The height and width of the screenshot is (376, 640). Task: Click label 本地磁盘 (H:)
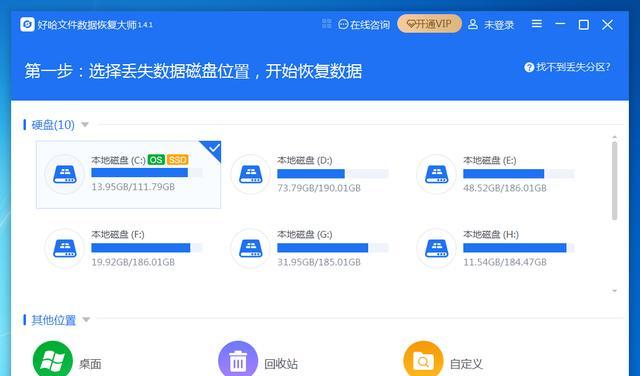tap(491, 234)
